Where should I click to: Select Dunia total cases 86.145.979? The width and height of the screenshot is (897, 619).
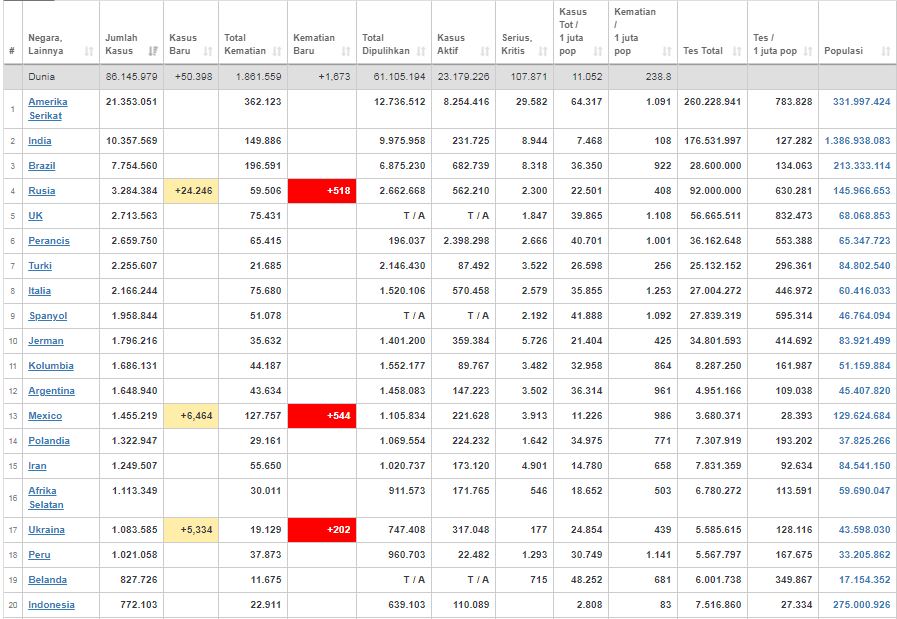click(132, 77)
